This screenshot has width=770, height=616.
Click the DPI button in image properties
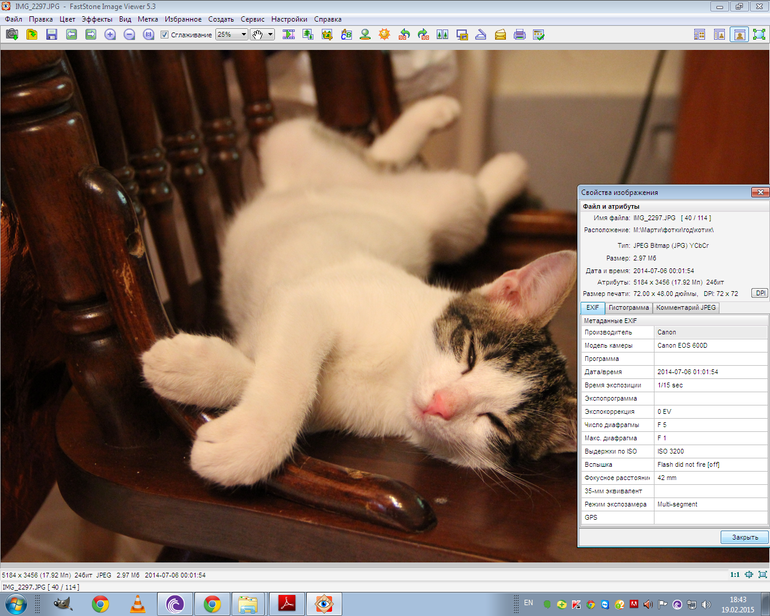point(759,293)
